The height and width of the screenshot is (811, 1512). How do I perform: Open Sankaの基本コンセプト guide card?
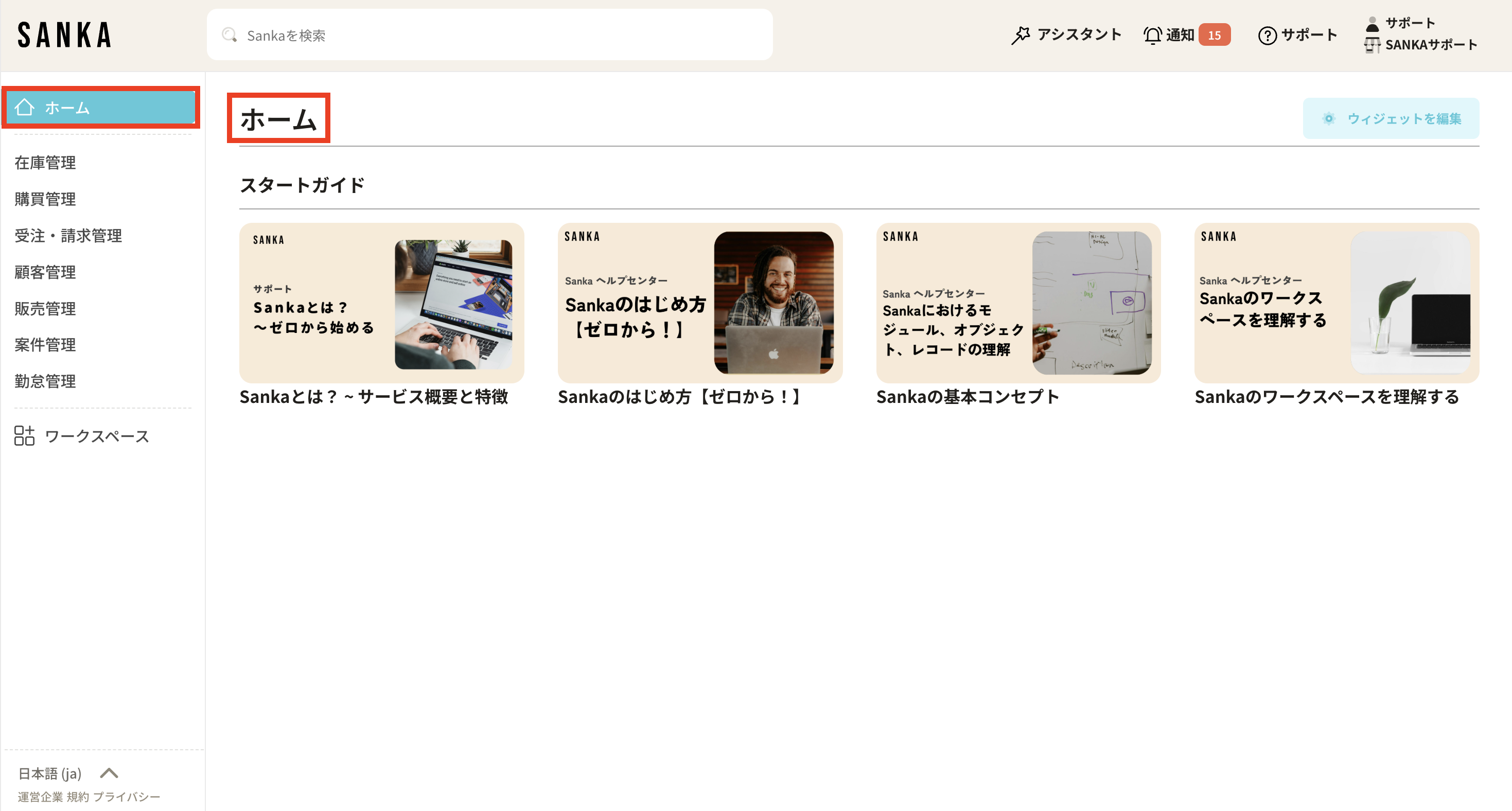(x=1018, y=303)
